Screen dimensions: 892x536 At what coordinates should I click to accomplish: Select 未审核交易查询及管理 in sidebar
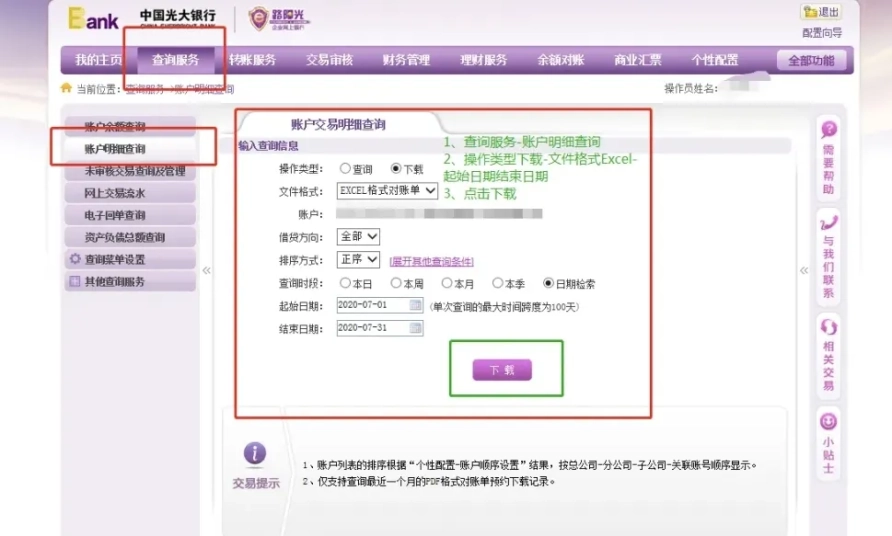[131, 171]
